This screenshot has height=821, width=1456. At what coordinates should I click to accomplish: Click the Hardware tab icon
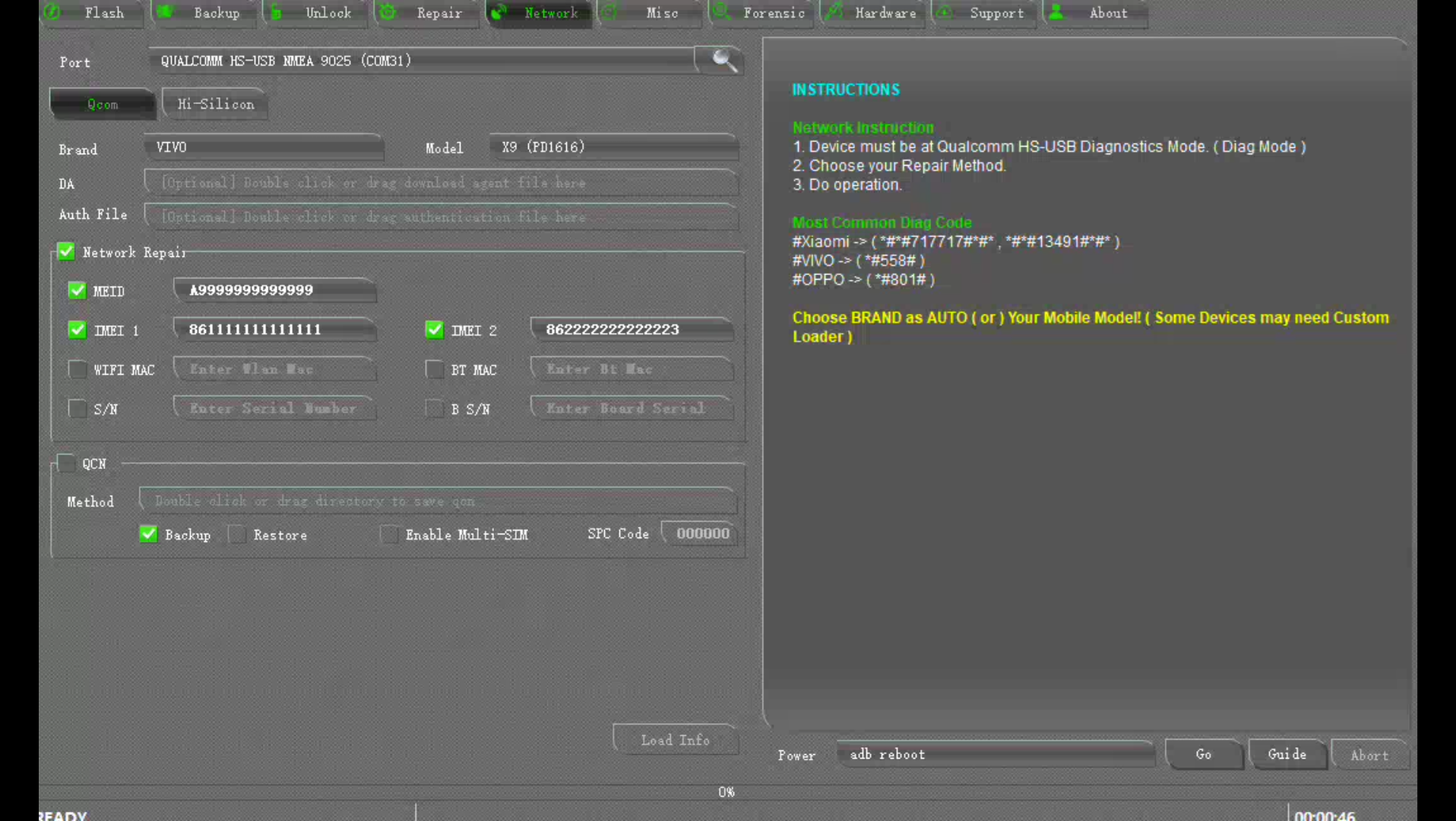point(834,12)
